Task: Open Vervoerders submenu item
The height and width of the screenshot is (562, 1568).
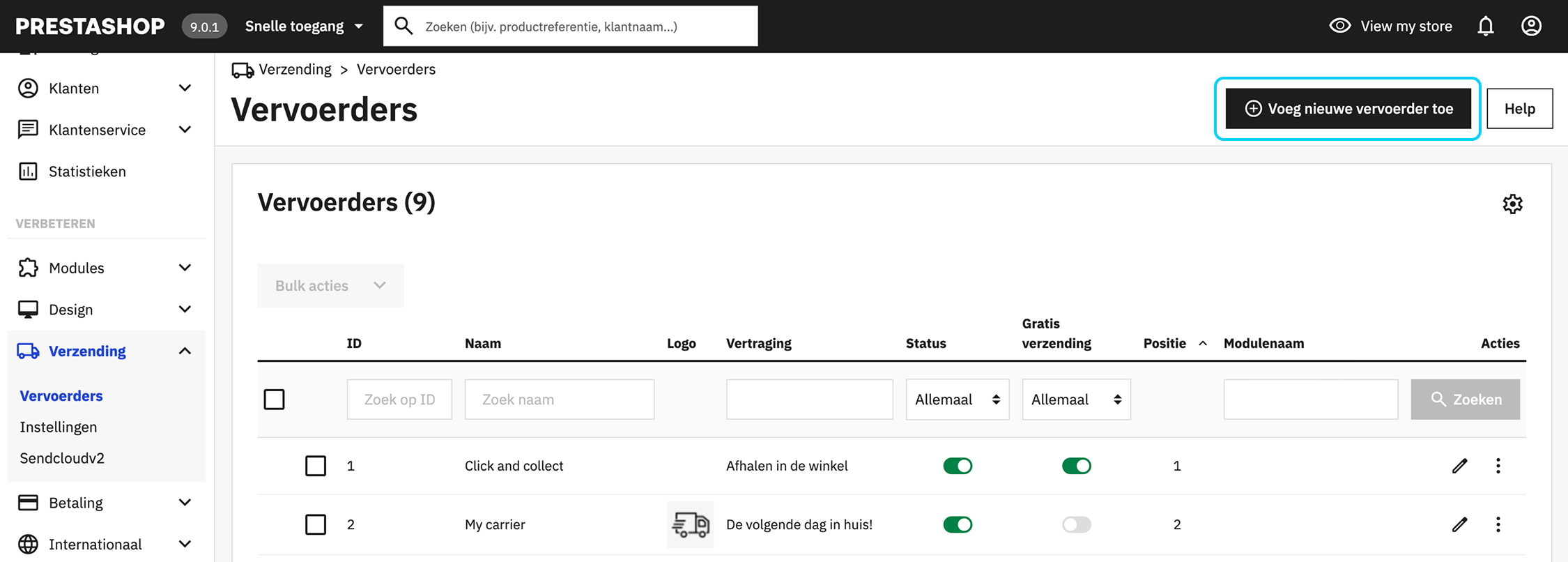Action: coord(61,395)
